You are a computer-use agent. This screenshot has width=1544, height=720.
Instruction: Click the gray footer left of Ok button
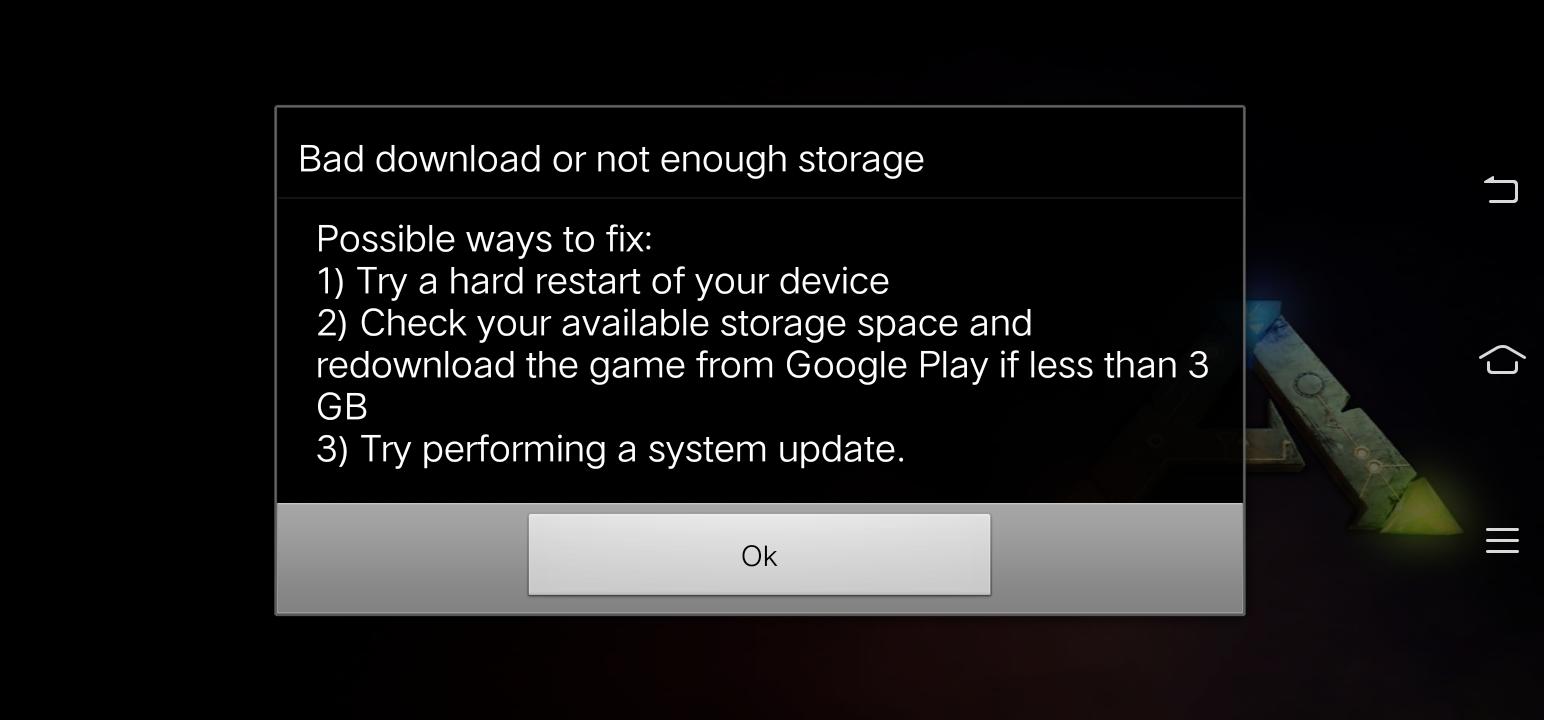[403, 557]
